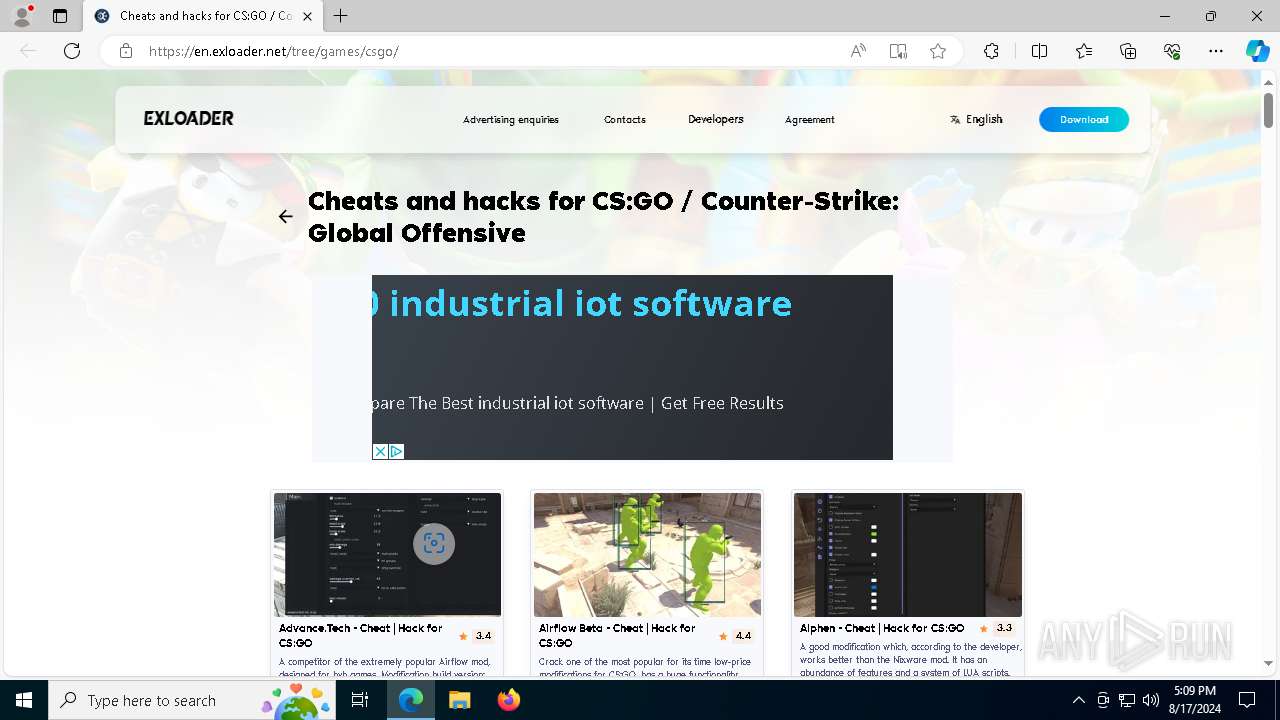This screenshot has height=720, width=1280.
Task: Open the Agreement page
Action: coord(810,119)
